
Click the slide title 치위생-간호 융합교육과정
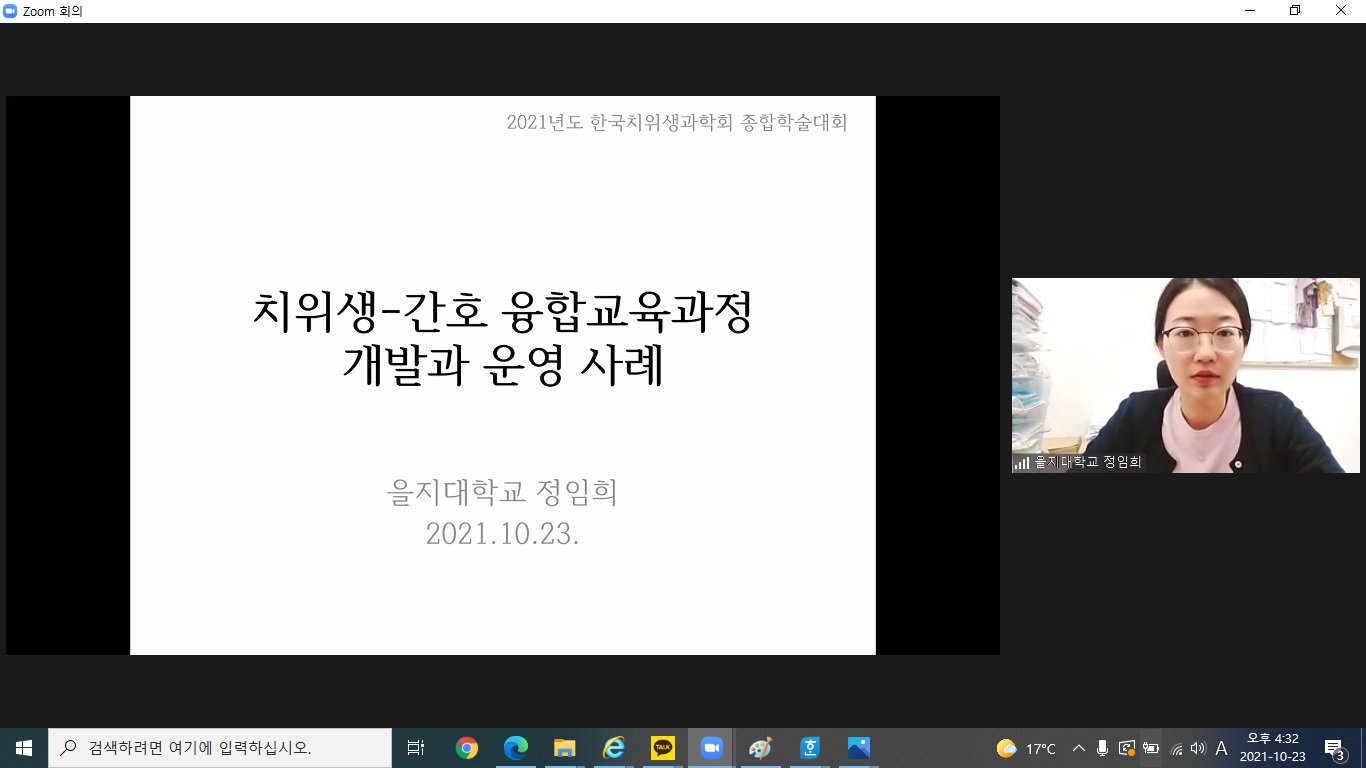(x=502, y=311)
